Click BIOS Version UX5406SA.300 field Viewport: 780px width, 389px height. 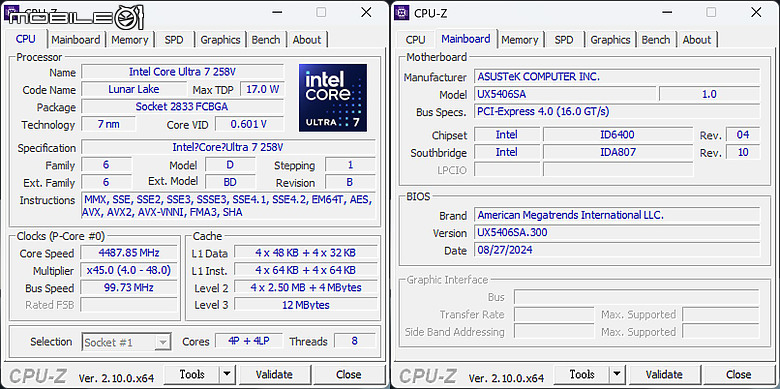click(x=617, y=233)
